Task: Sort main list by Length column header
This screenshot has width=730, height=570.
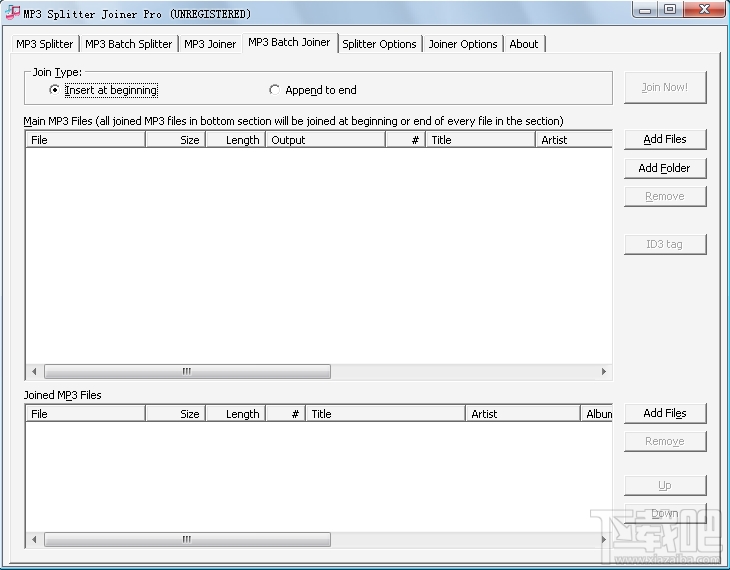Action: [236, 140]
